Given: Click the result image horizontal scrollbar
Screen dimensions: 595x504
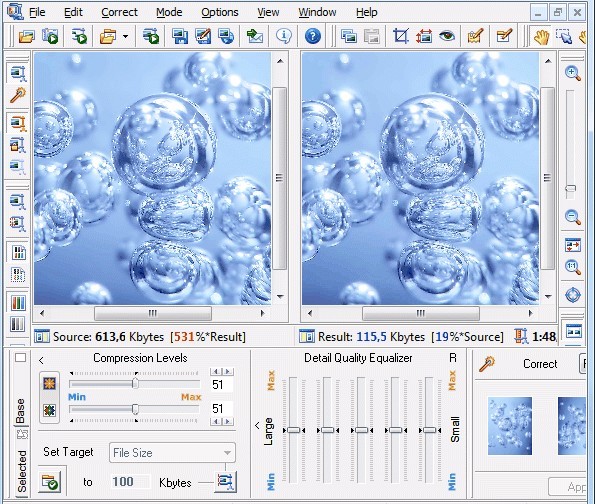Looking at the screenshot, I should click(421, 313).
